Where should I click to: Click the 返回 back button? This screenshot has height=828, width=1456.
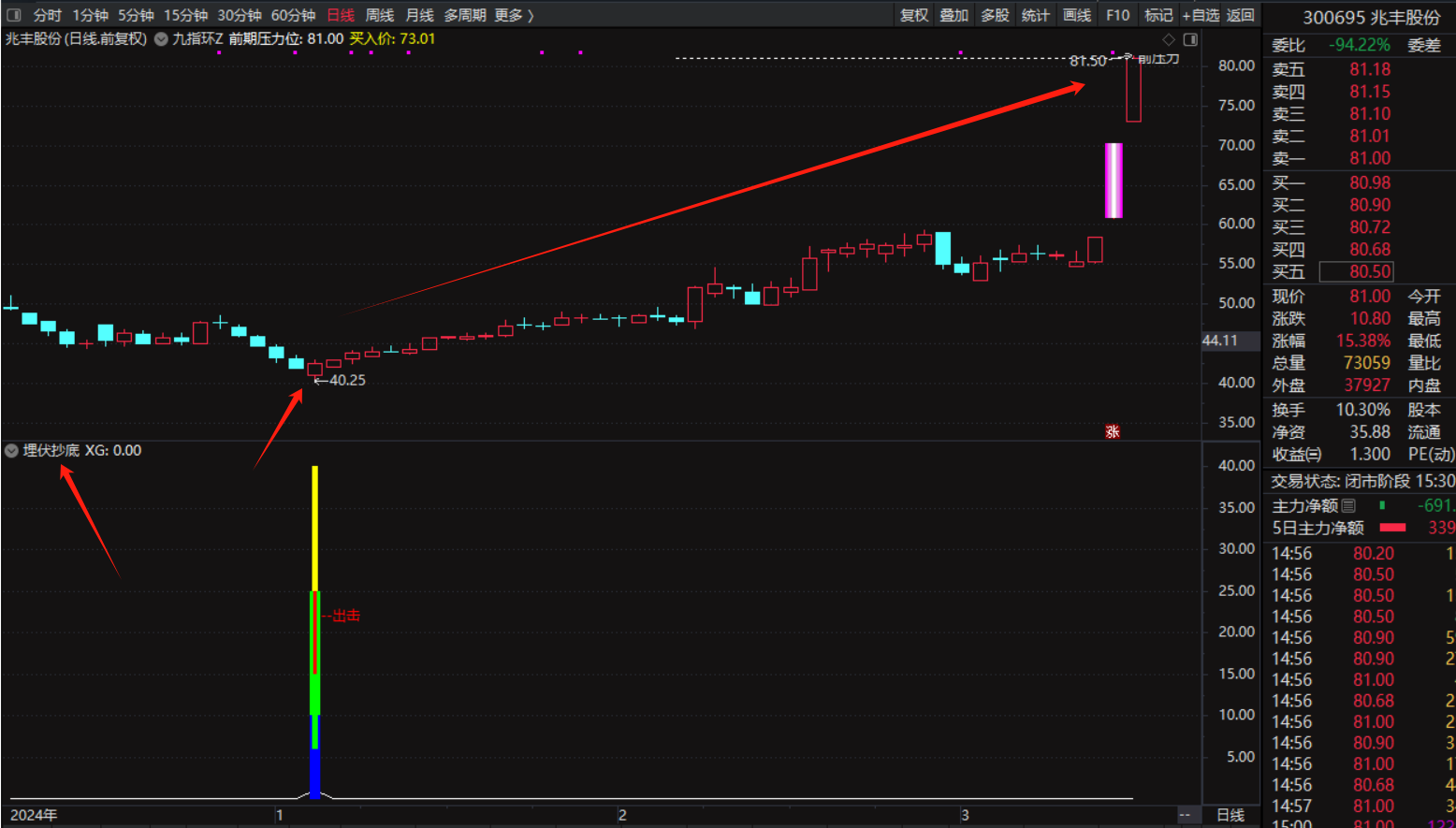pos(1241,15)
